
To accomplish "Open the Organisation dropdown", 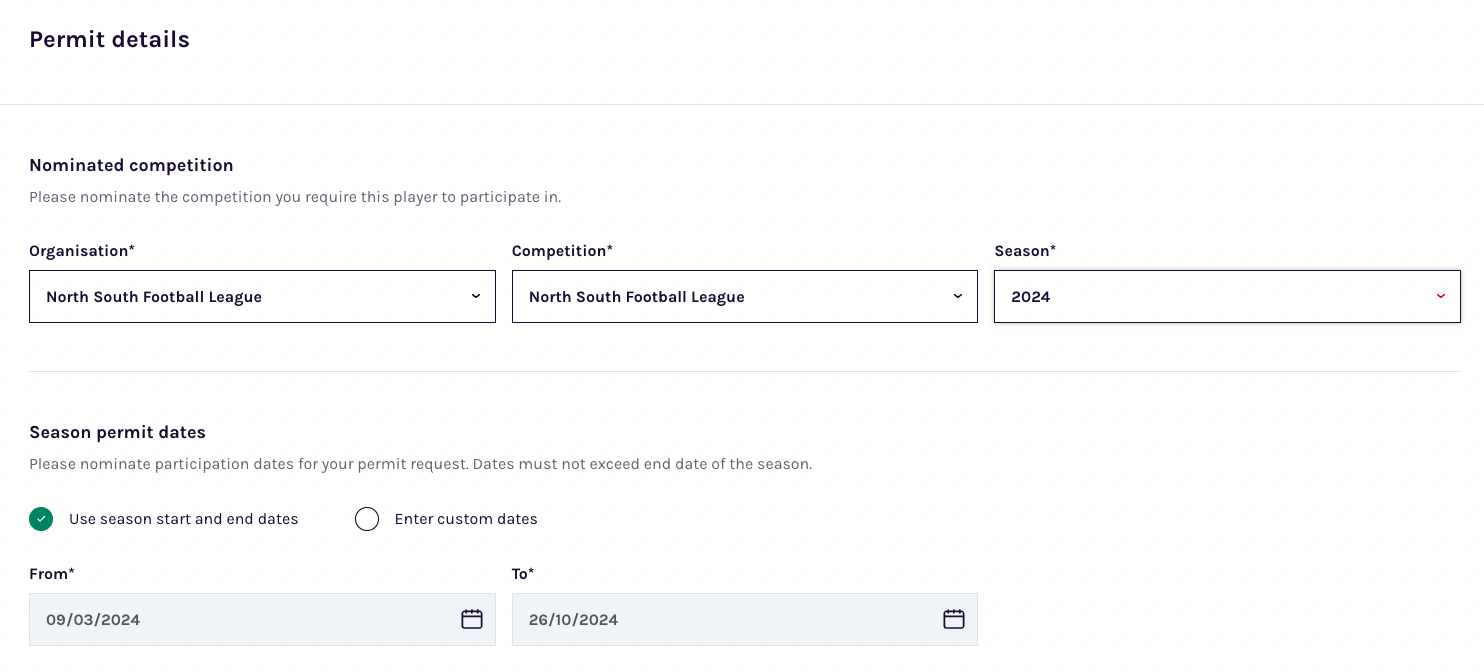I will click(262, 297).
